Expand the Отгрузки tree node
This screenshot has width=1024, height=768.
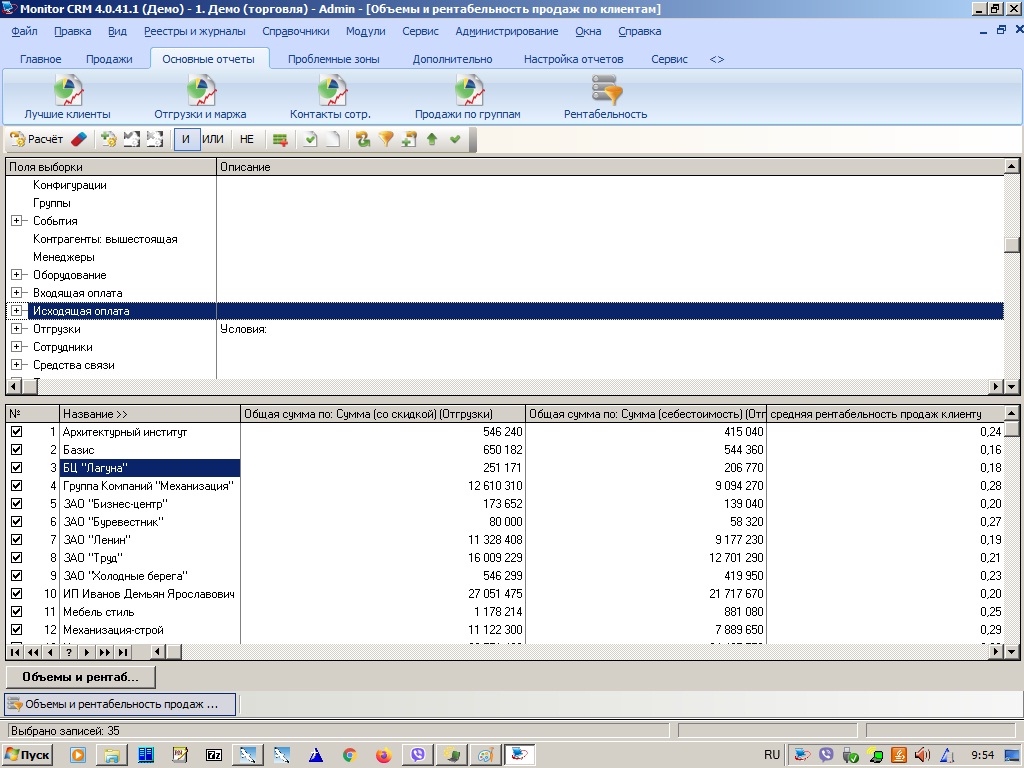[16, 328]
